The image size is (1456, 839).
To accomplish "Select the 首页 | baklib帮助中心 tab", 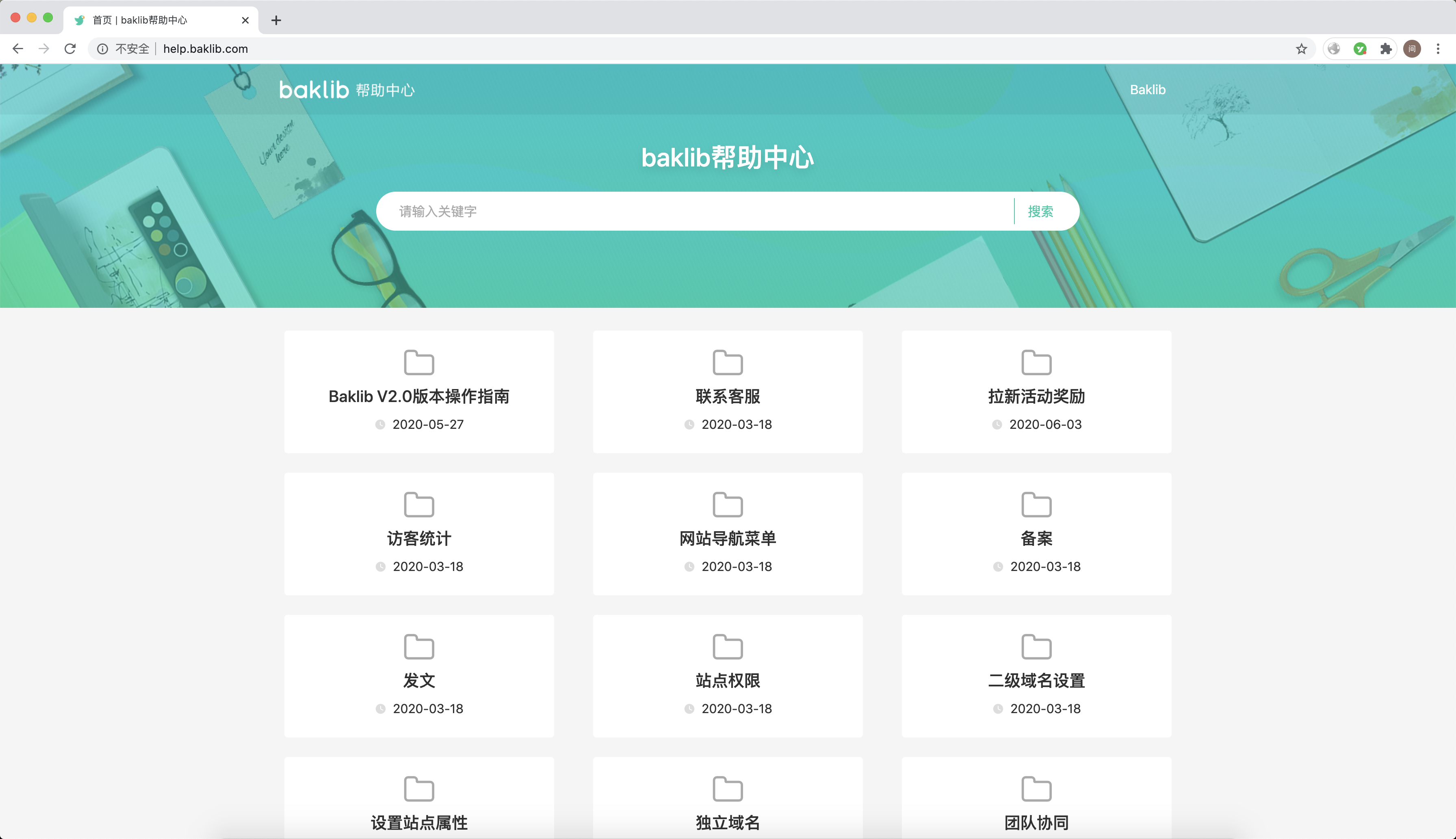I will point(150,20).
